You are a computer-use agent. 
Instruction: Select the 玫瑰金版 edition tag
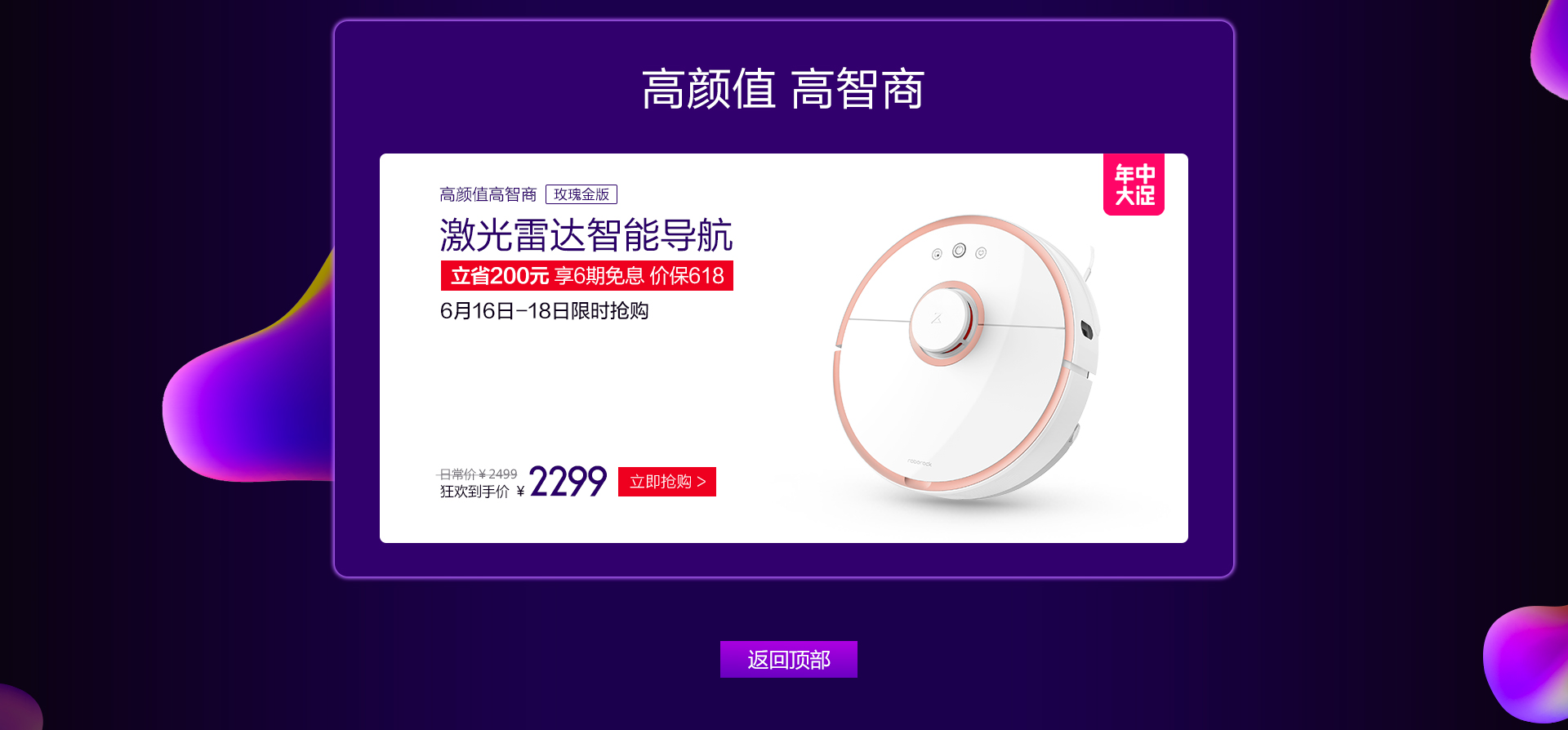[581, 194]
